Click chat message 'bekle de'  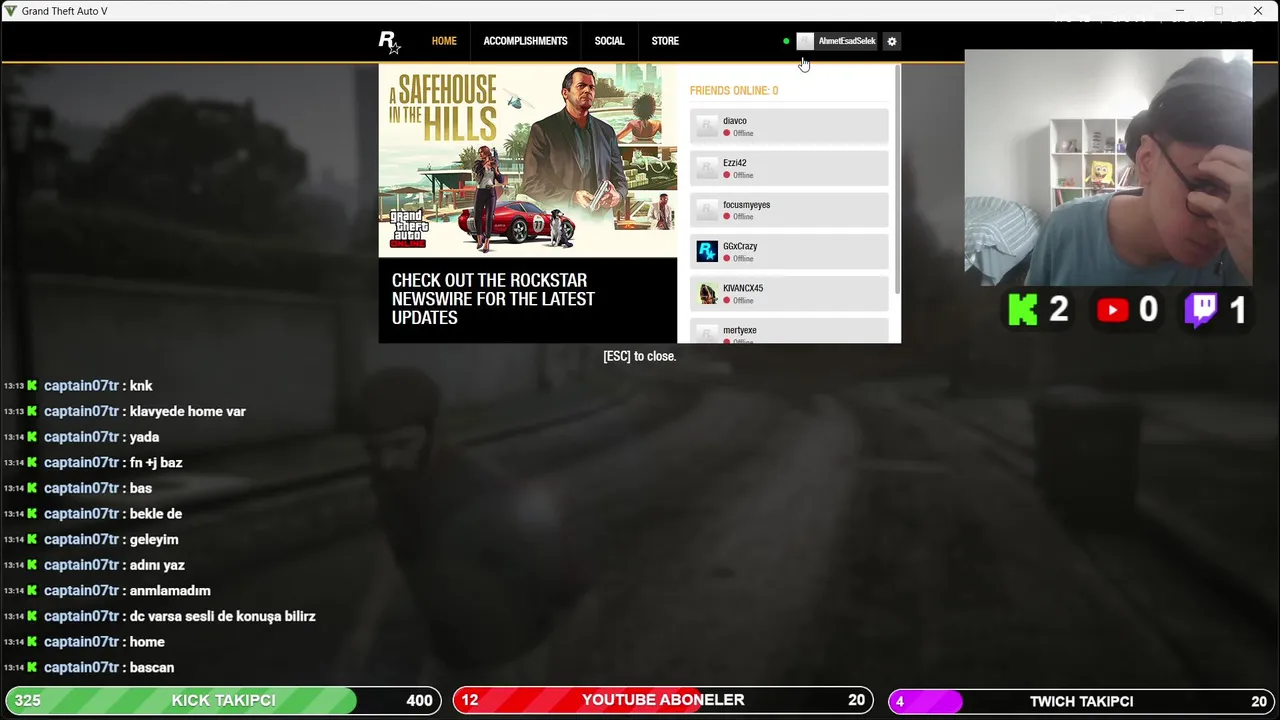pyautogui.click(x=155, y=513)
